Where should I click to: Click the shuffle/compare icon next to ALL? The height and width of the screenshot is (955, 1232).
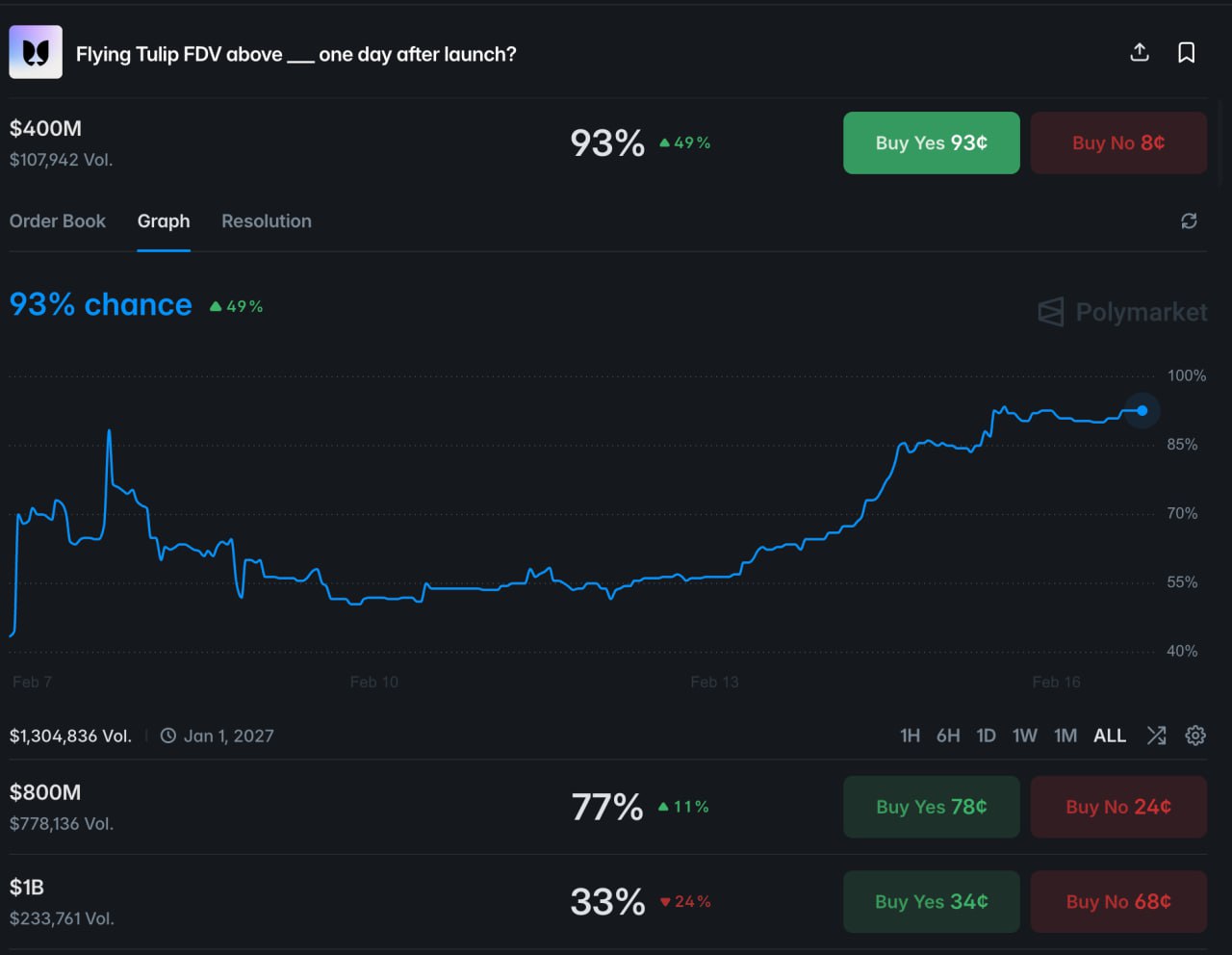(x=1156, y=736)
